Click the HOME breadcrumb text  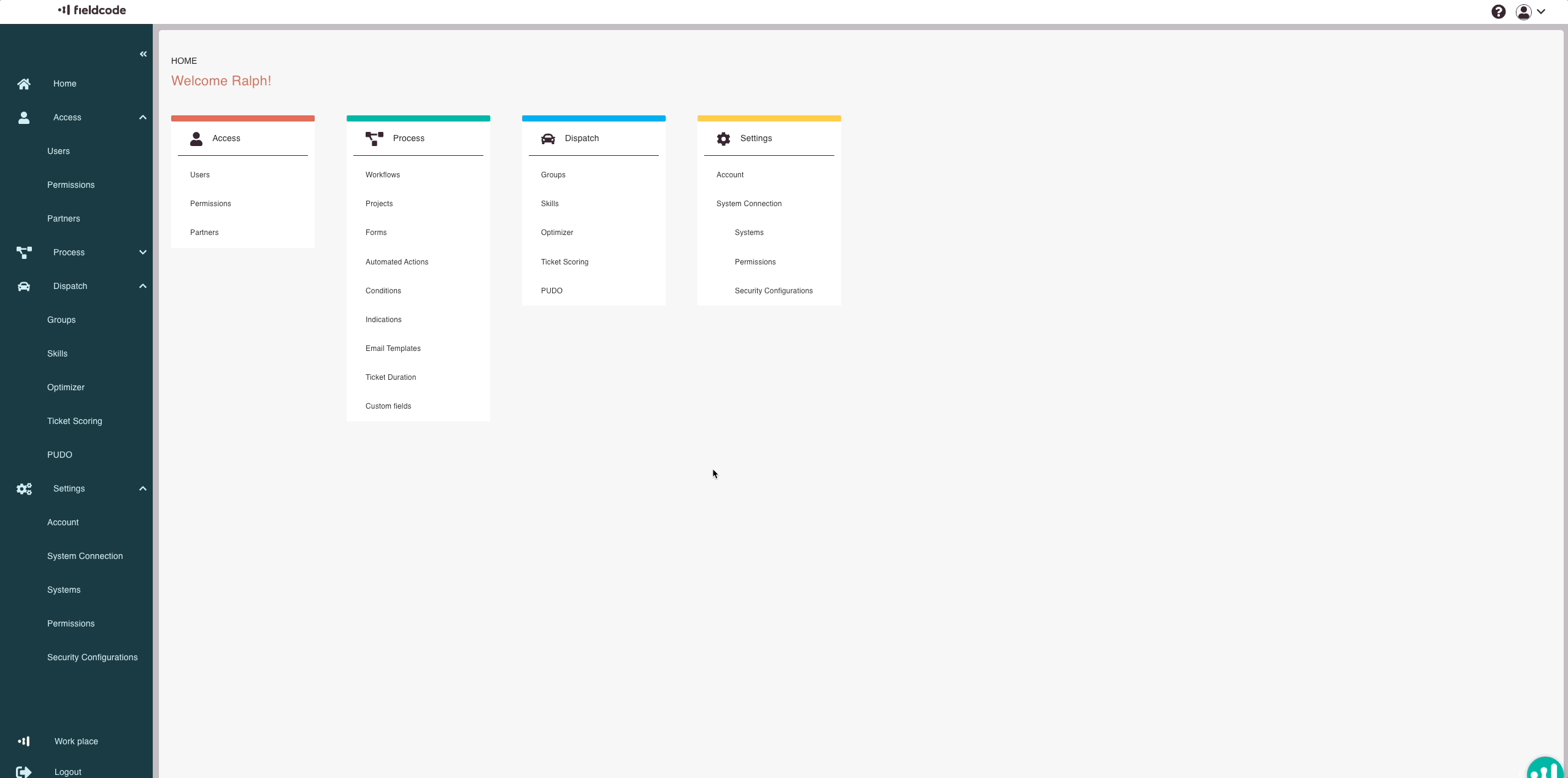pyautogui.click(x=184, y=61)
